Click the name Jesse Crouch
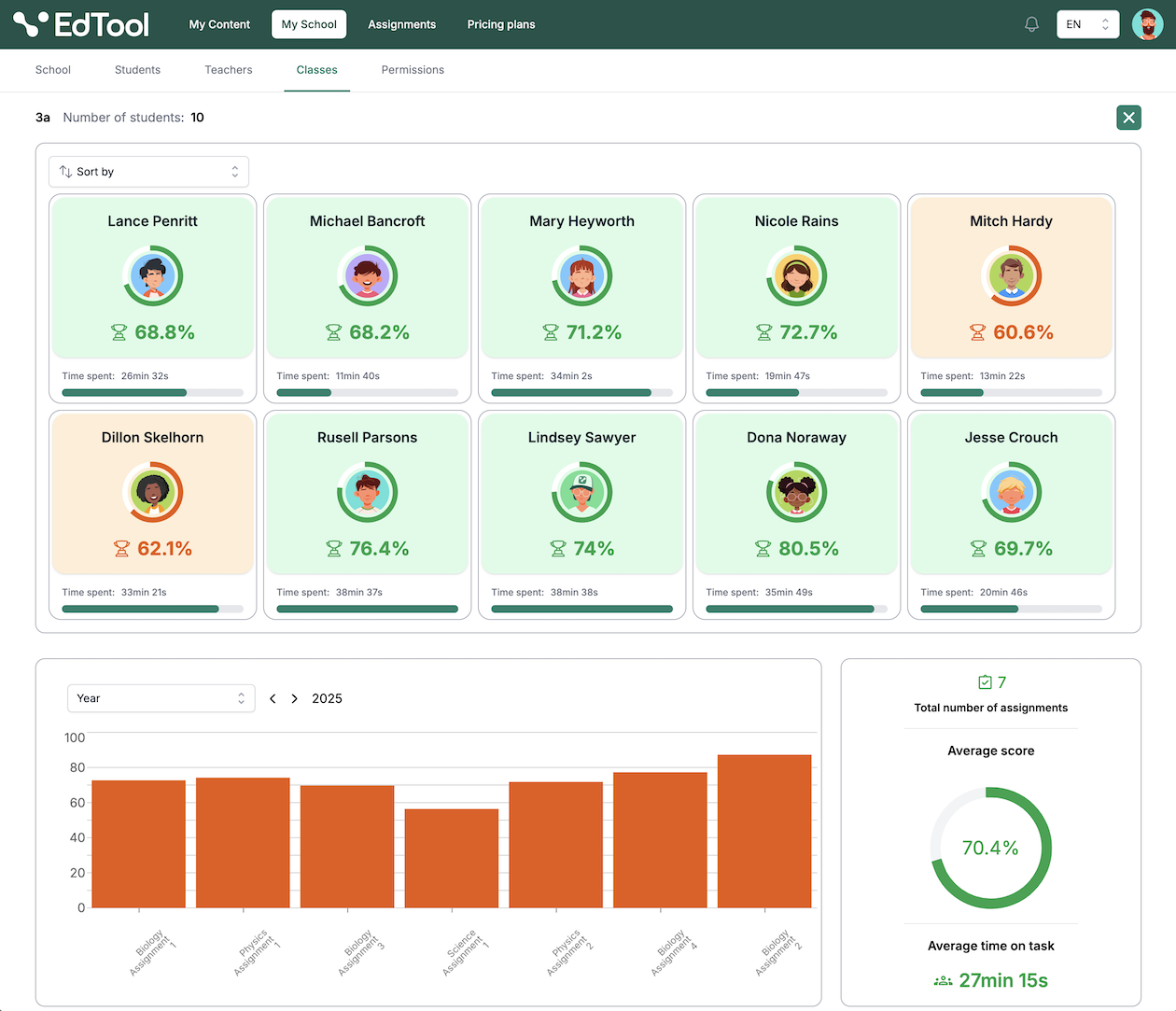The image size is (1176, 1011). 1012,438
